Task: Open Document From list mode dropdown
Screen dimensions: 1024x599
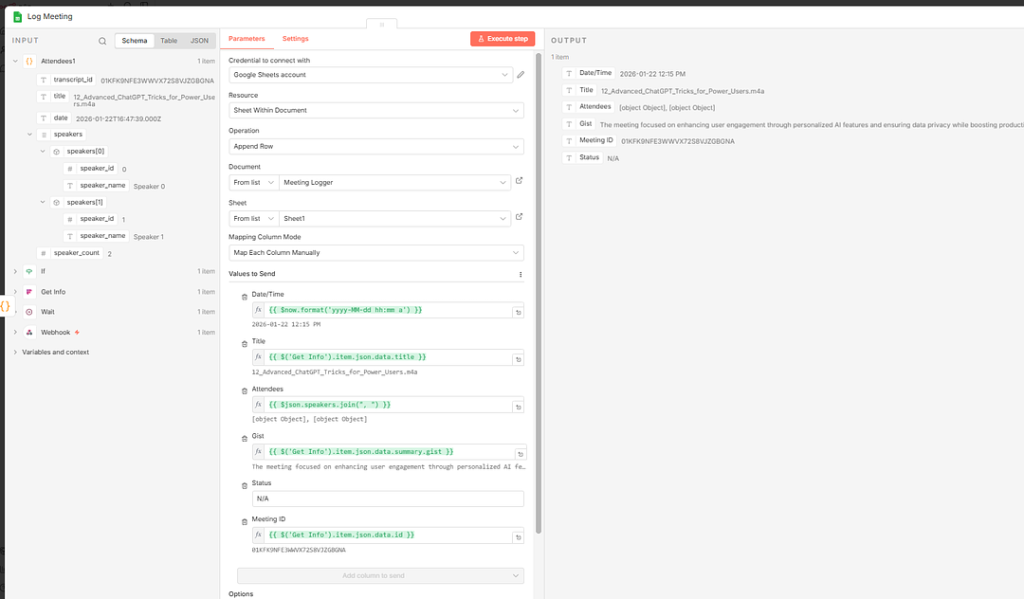Action: pos(253,182)
